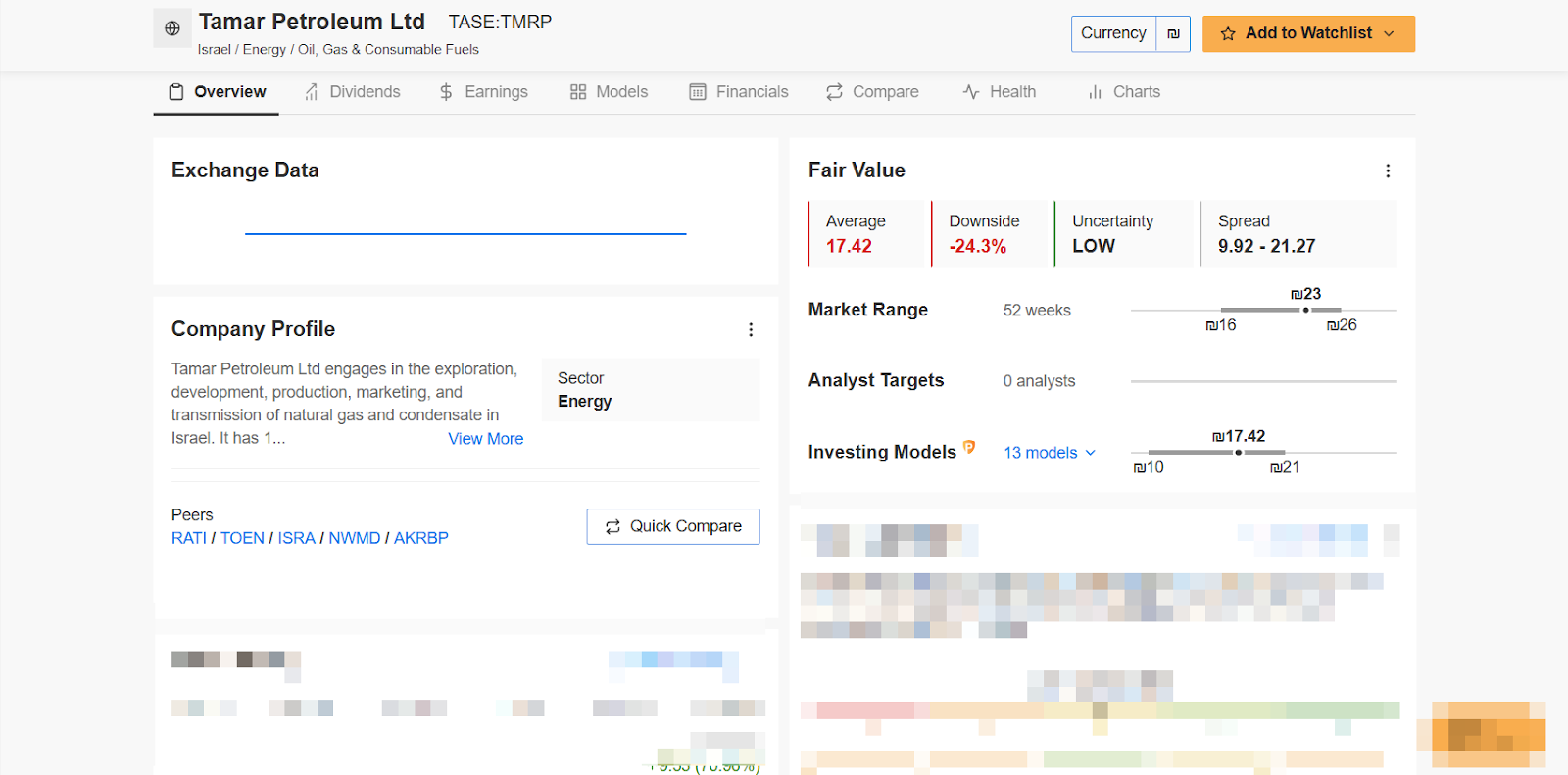Image resolution: width=1568 pixels, height=775 pixels.
Task: Open the NWMD peer link
Action: coord(355,538)
